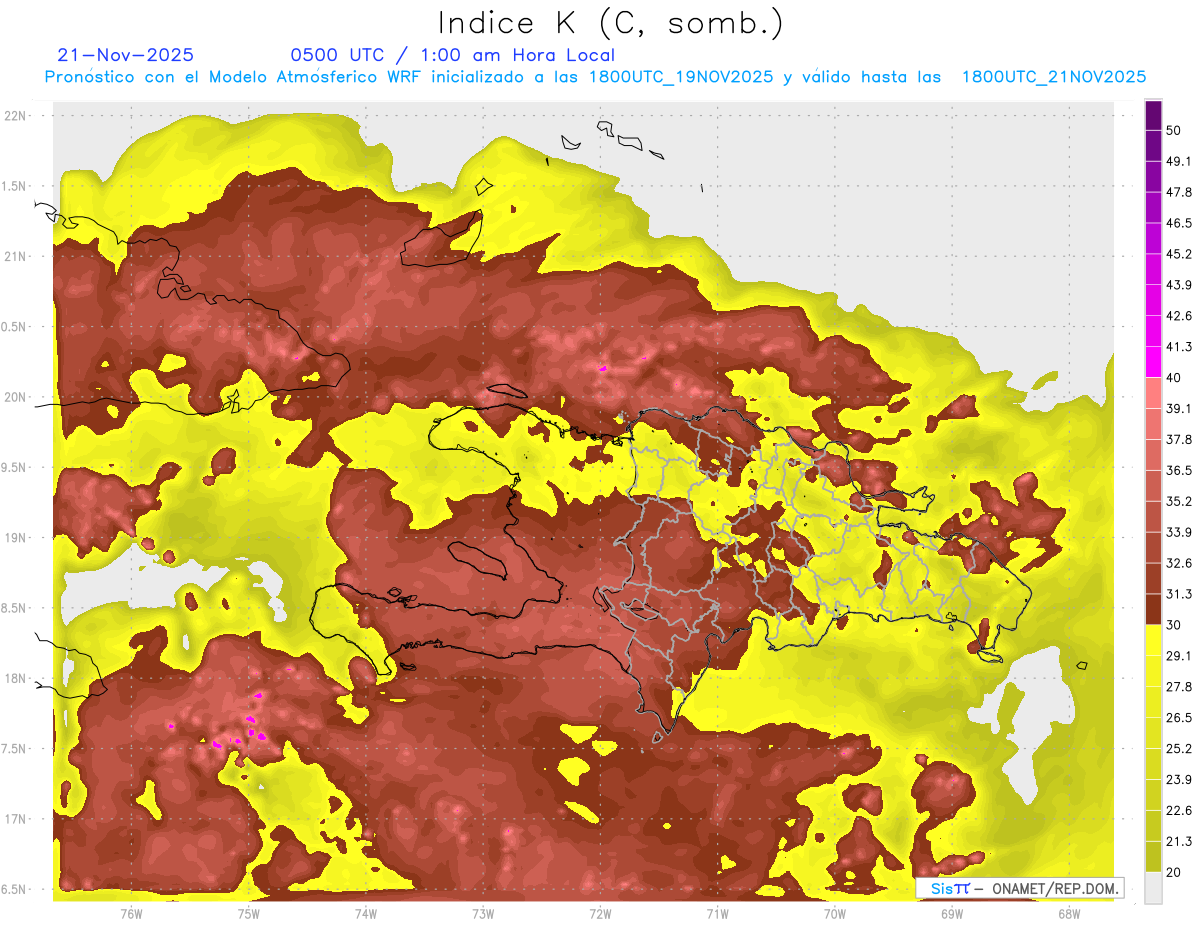
Task: Pick the salmon swatch between 39.1 and 40
Action: click(1153, 393)
